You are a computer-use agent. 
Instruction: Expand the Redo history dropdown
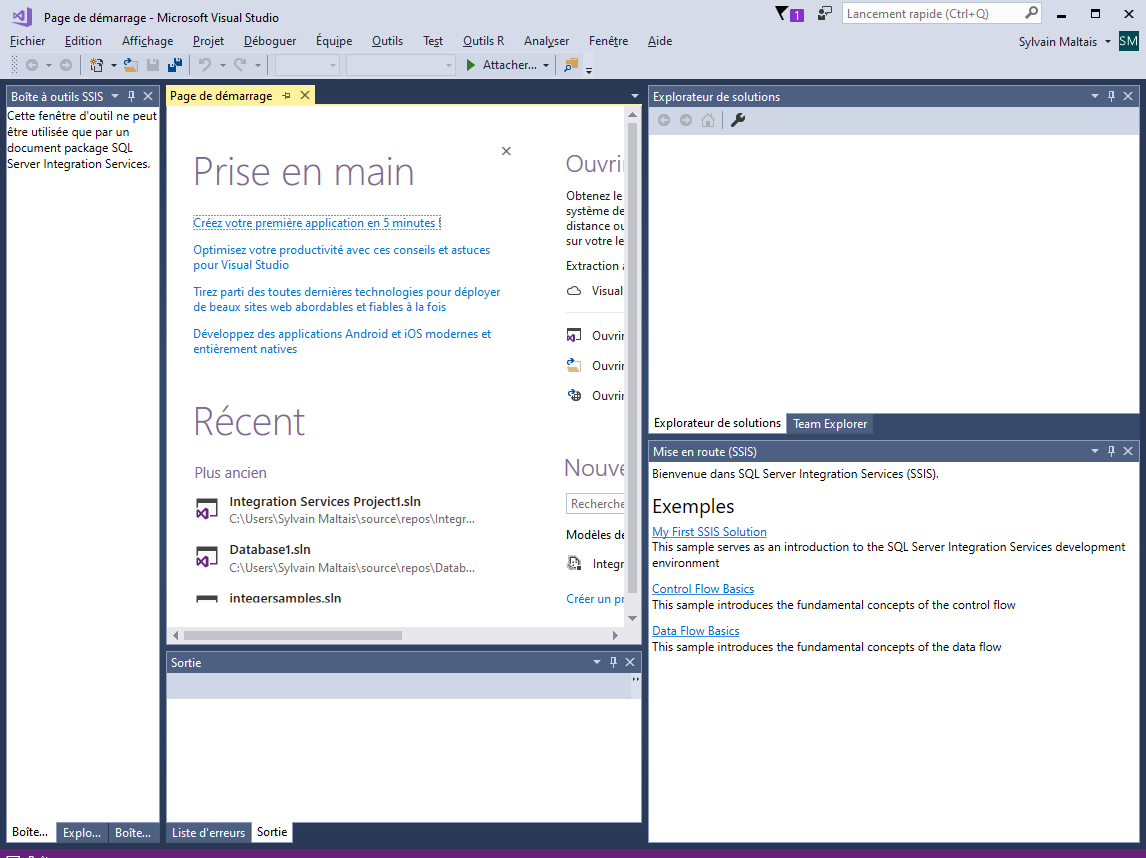coord(256,64)
